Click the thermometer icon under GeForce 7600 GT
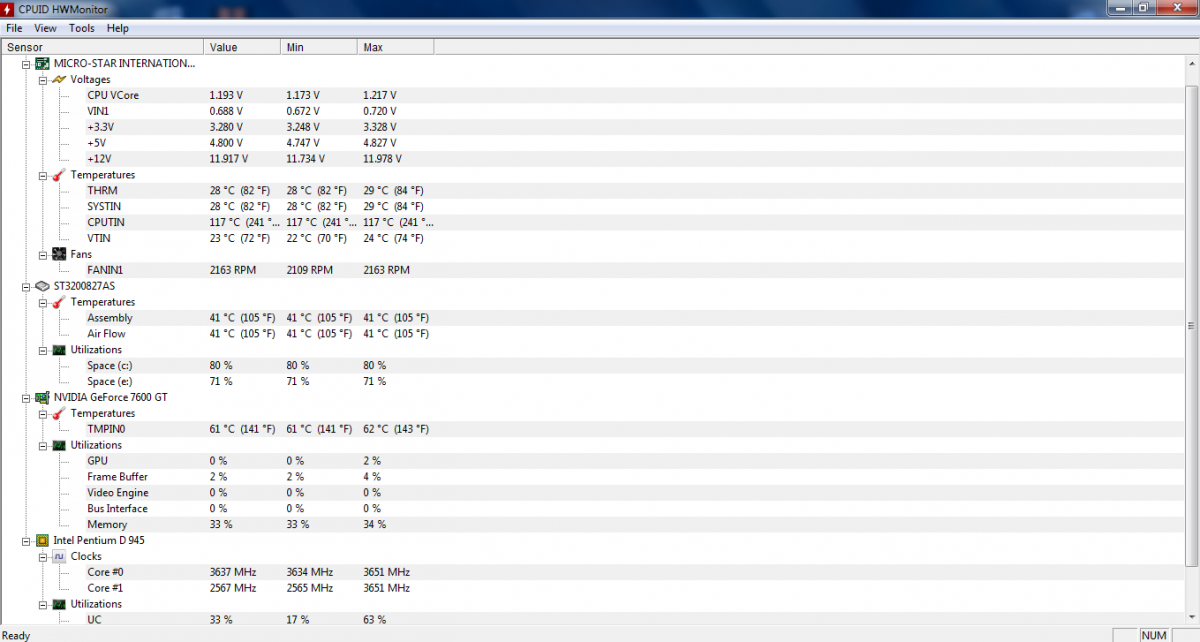Viewport: 1200px width, 642px height. 59,413
